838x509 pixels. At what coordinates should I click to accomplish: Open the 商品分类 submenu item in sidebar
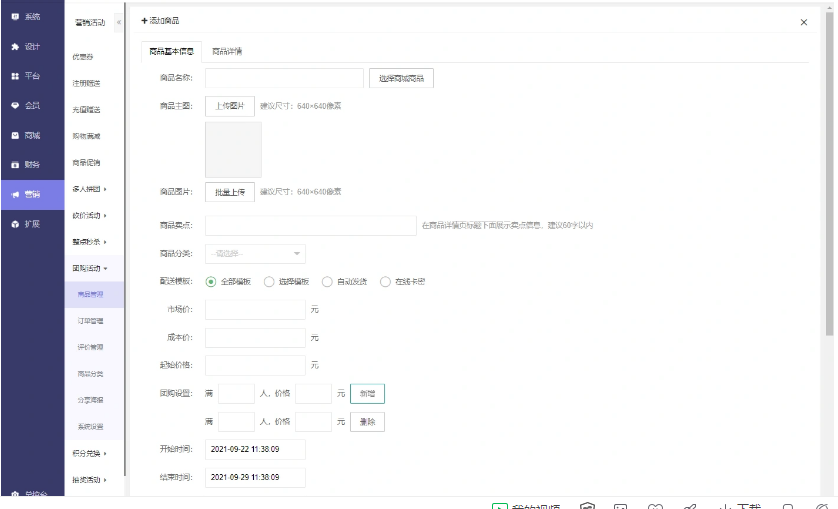pyautogui.click(x=90, y=374)
